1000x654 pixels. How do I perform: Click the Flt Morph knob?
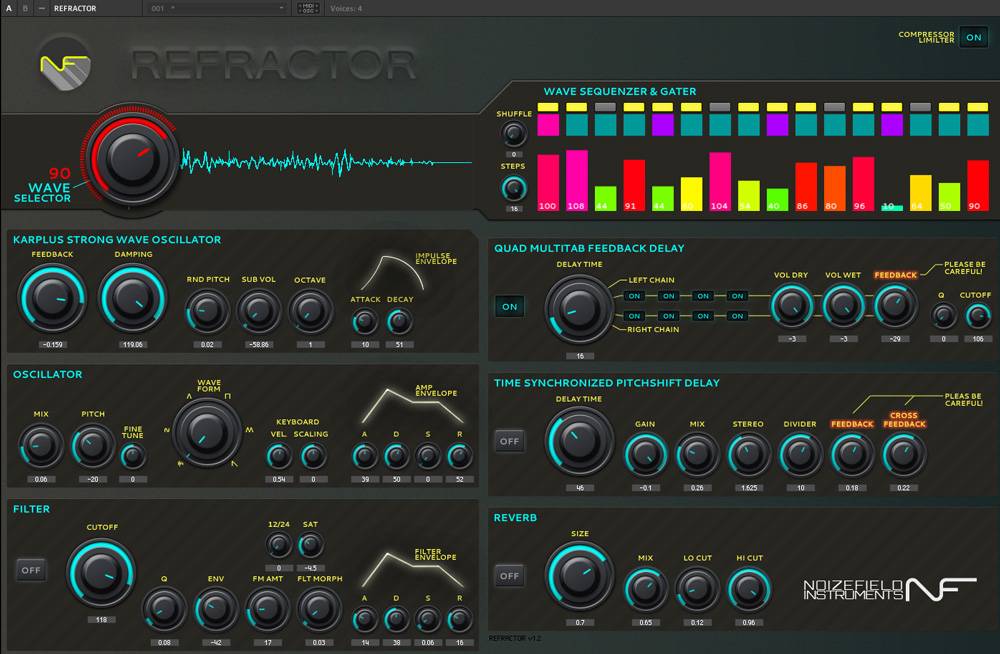pyautogui.click(x=319, y=609)
